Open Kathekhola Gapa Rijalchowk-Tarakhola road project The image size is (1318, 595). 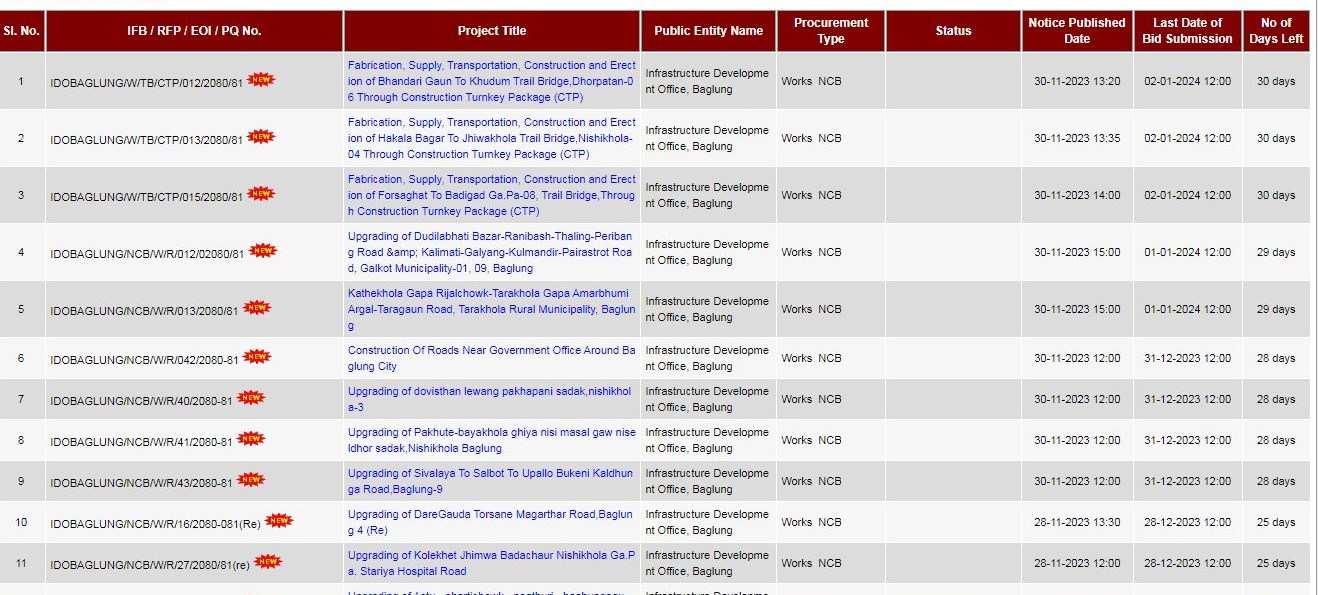point(491,309)
